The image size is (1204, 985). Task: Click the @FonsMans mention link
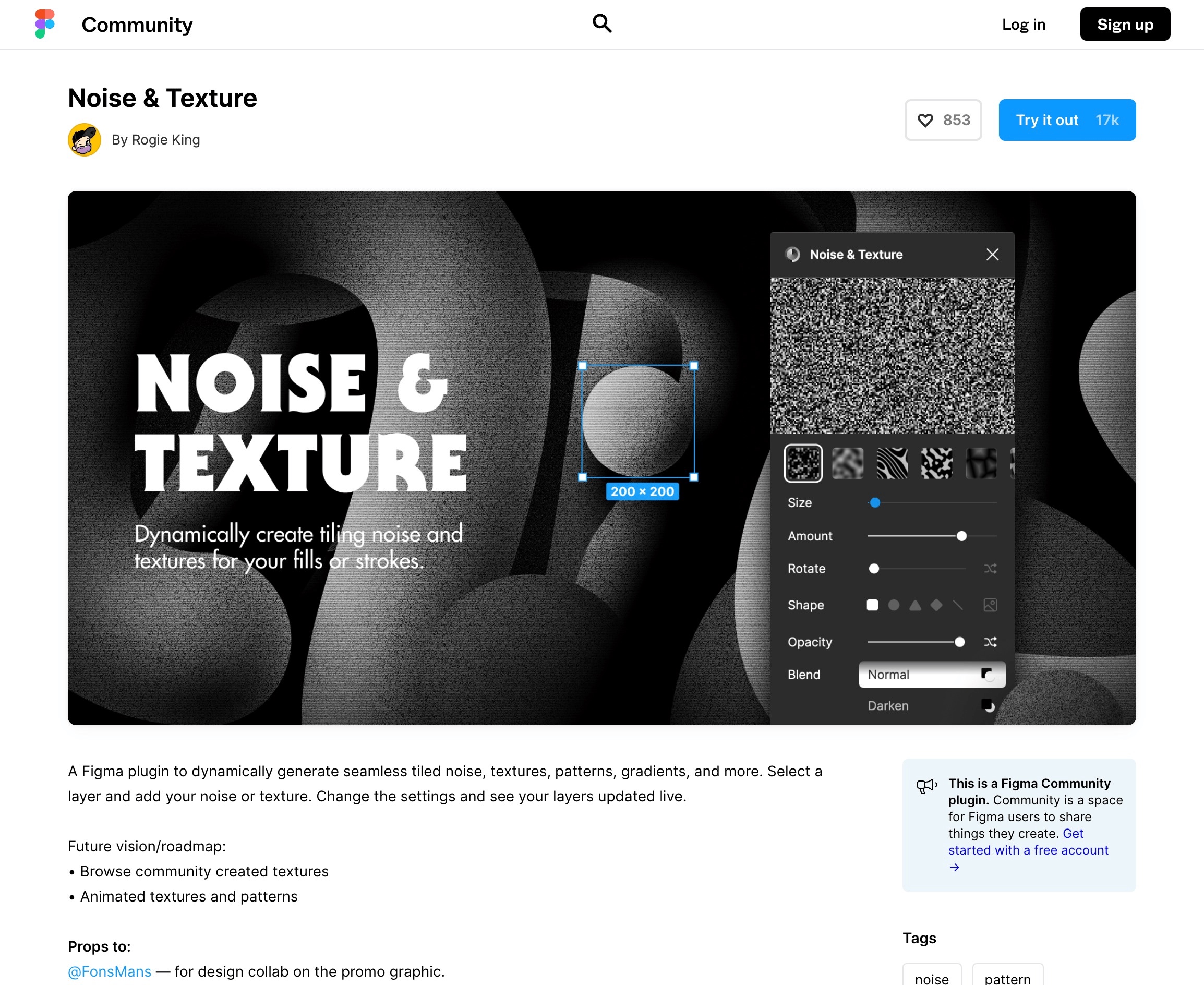click(108, 971)
